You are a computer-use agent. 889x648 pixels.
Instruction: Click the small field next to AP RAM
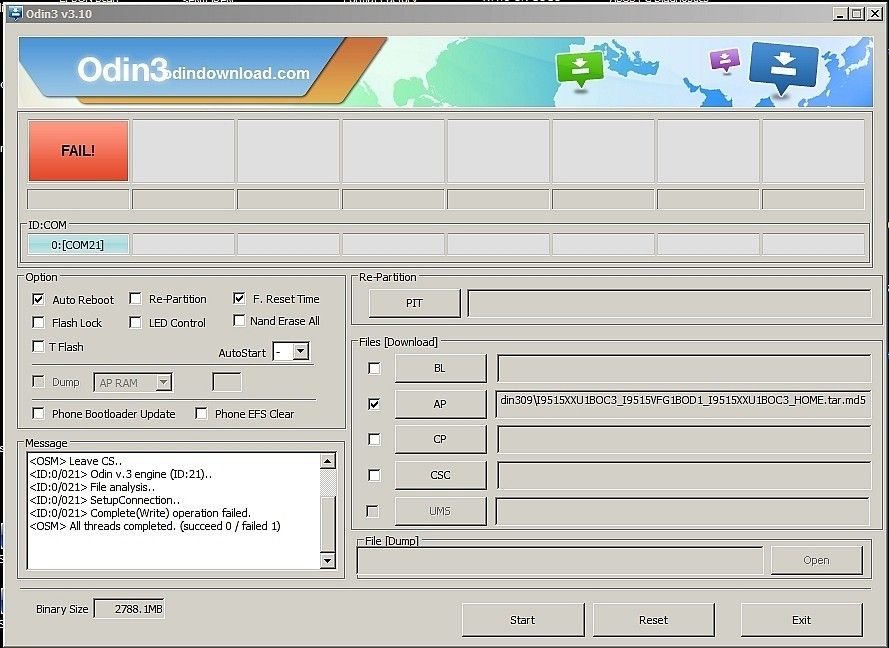pyautogui.click(x=227, y=382)
